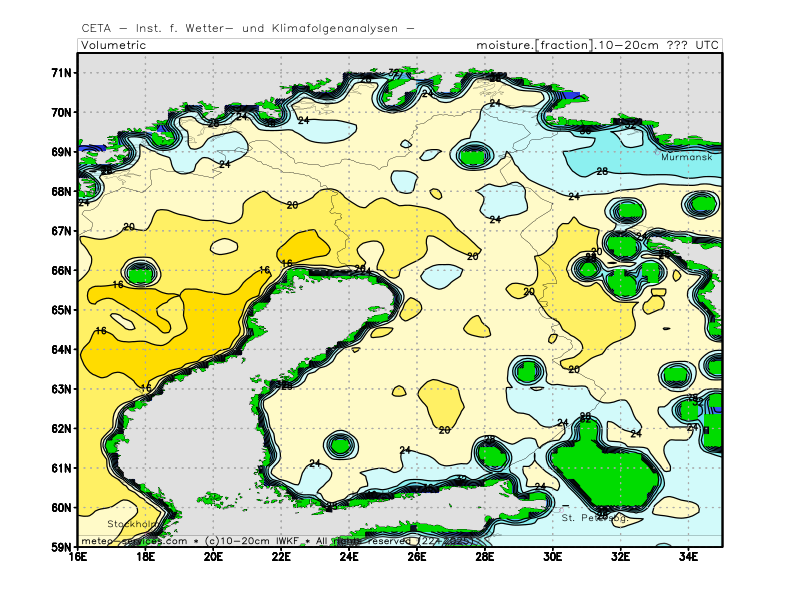Image resolution: width=800 pixels, height=600 pixels.
Task: Click the 60N latitude label
Action: pyautogui.click(x=62, y=508)
